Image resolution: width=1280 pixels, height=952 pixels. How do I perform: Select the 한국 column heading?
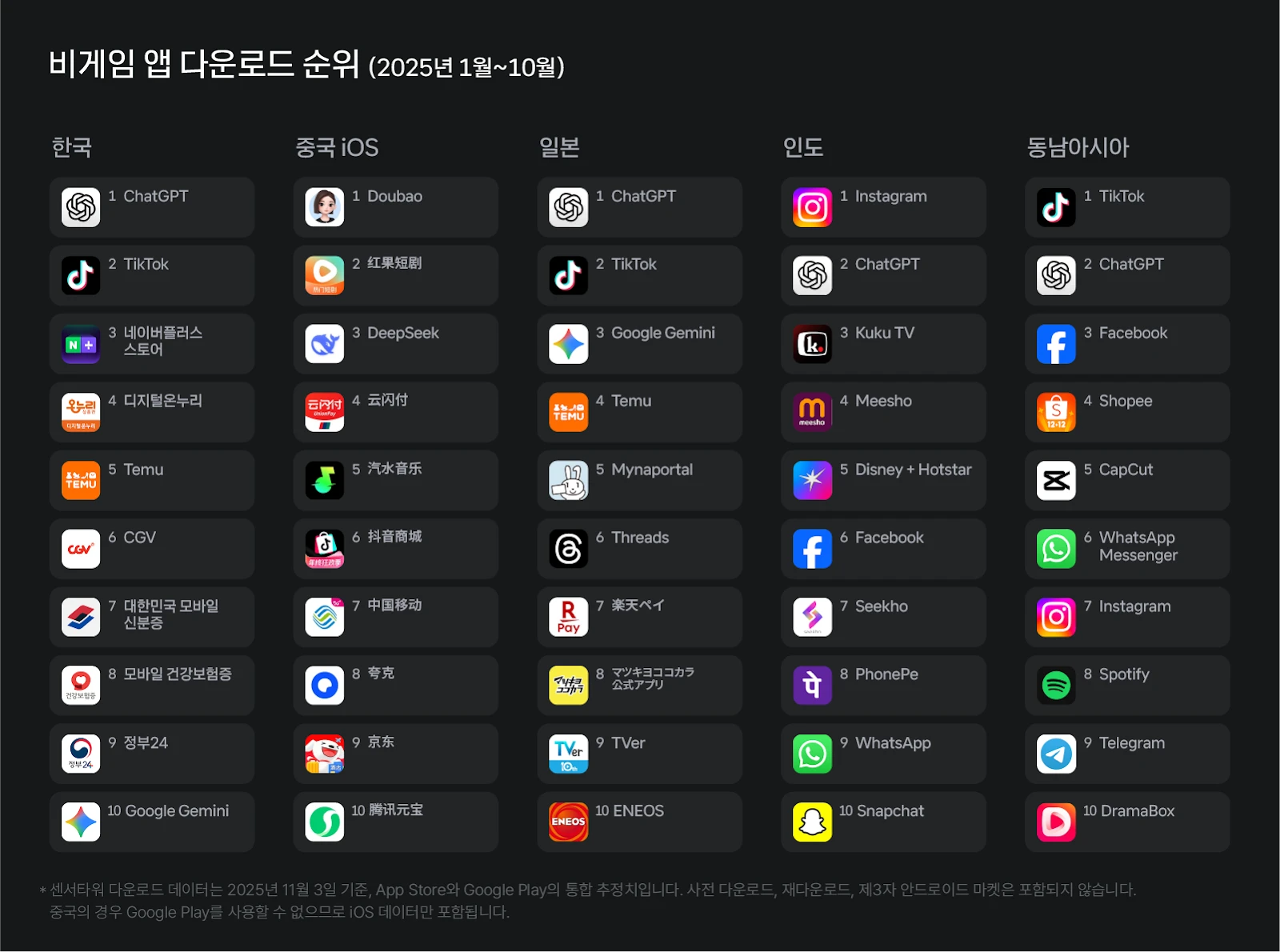[72, 147]
